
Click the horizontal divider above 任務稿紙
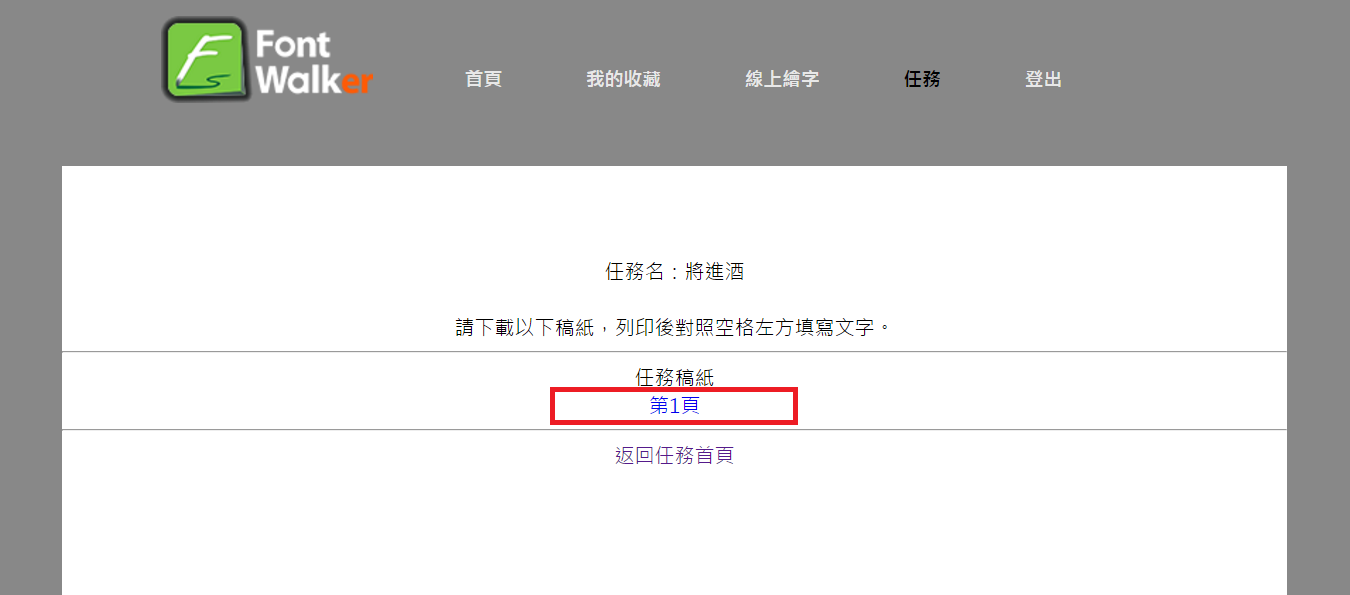click(674, 352)
